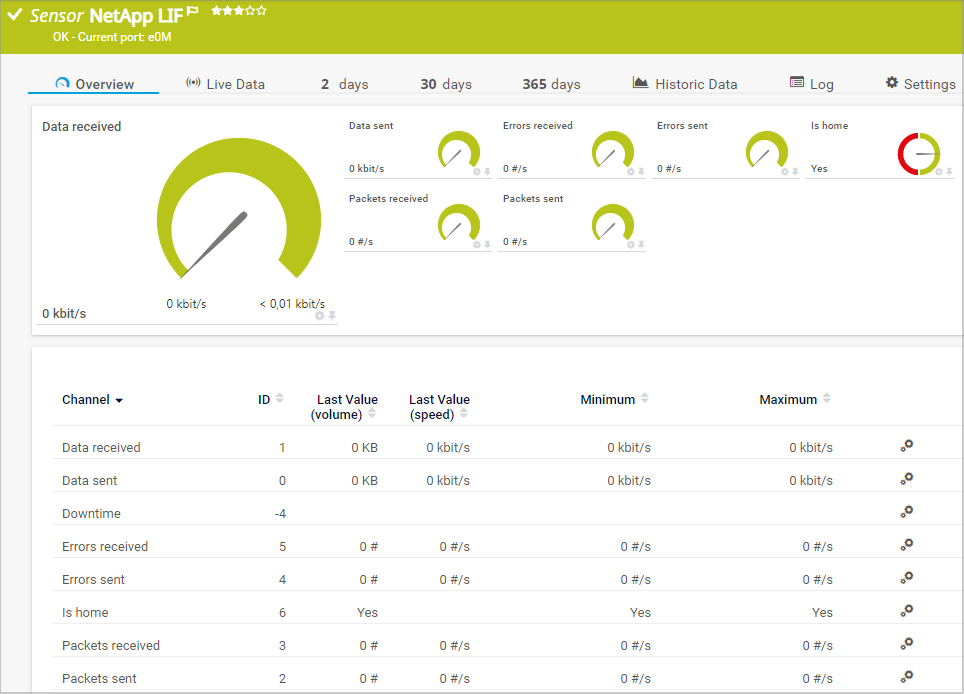The image size is (964, 694).
Task: Open settings gear for Data received channel row
Action: coord(906,446)
